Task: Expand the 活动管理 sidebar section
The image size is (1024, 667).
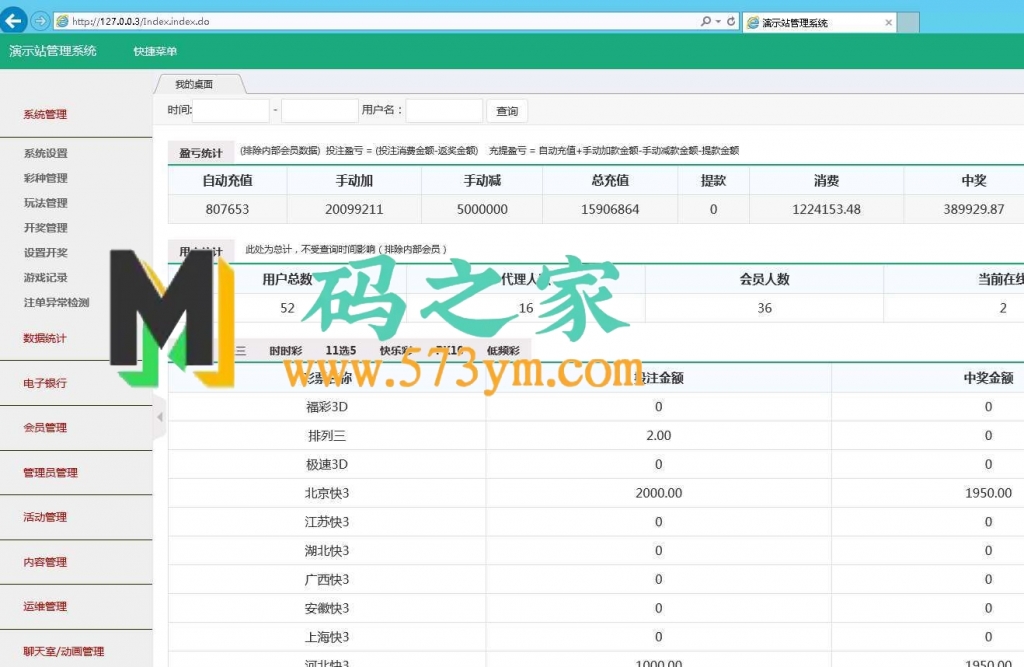Action: pyautogui.click(x=44, y=517)
